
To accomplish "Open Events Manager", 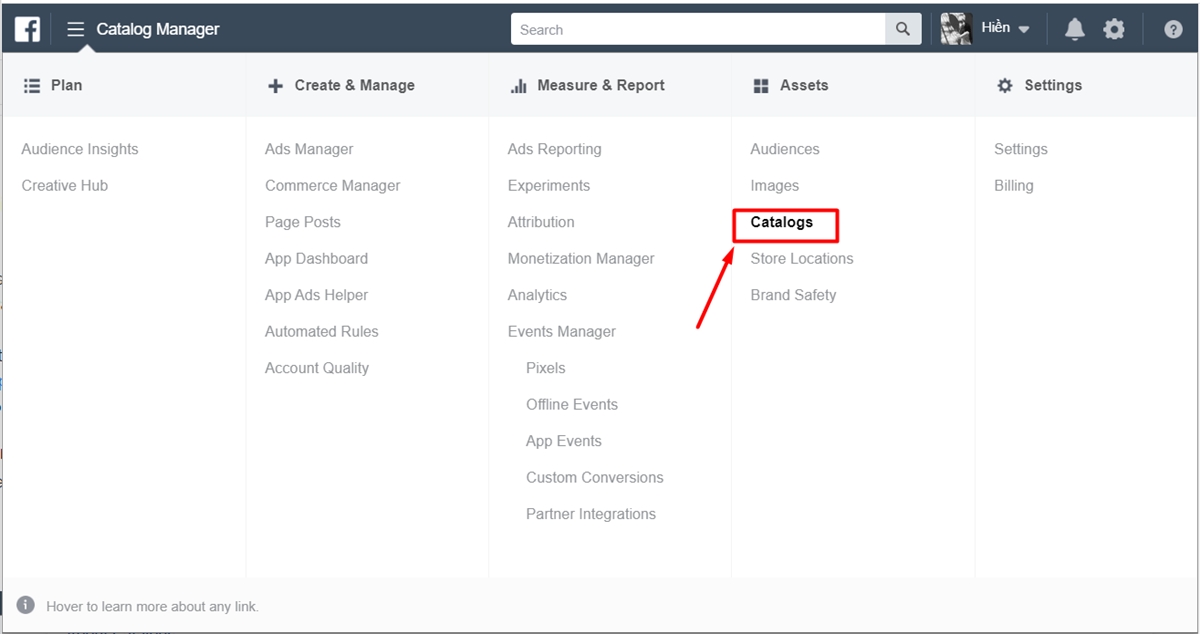I will point(562,332).
